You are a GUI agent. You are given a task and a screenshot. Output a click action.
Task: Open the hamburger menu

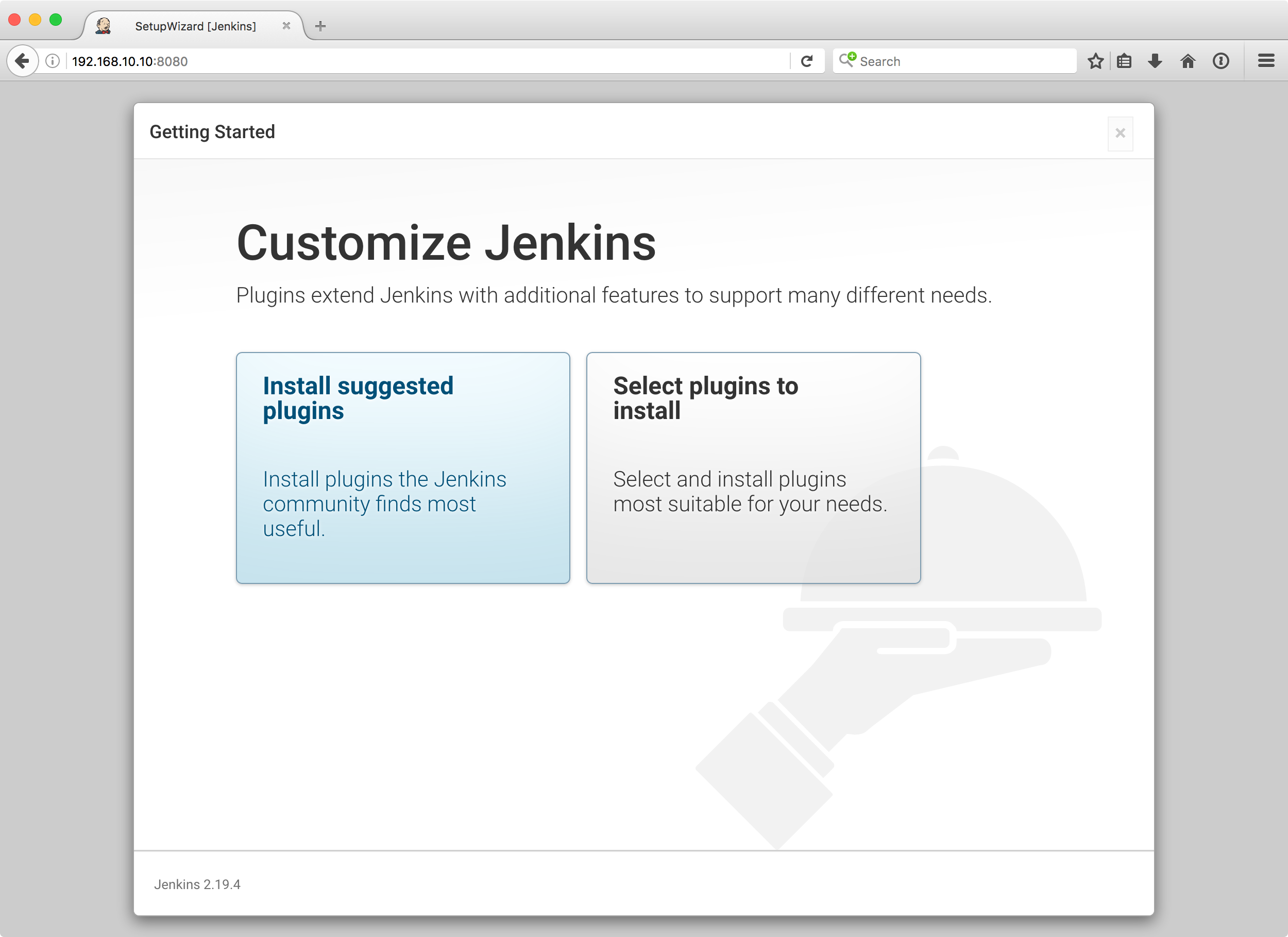1266,61
